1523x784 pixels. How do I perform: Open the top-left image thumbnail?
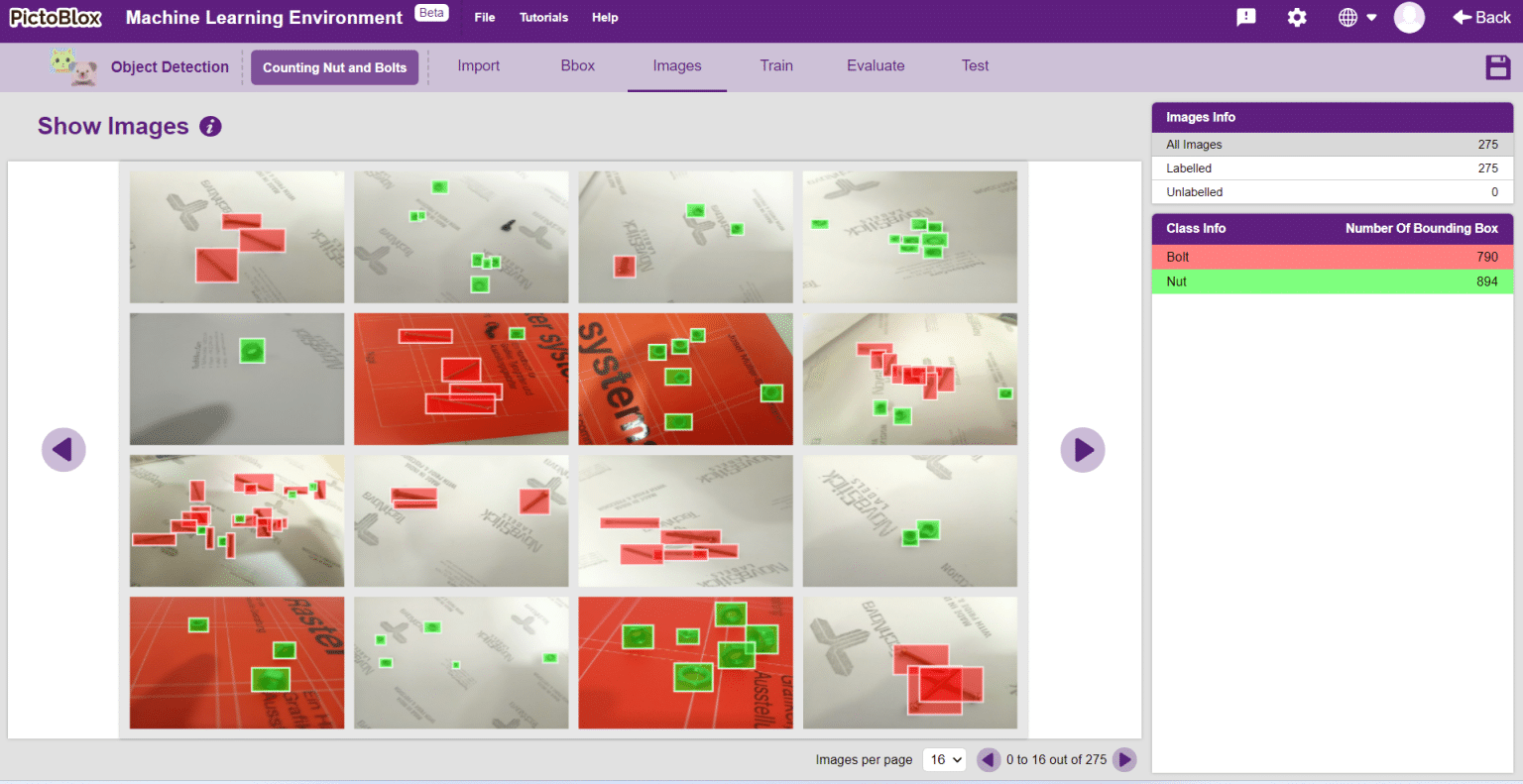[x=236, y=237]
